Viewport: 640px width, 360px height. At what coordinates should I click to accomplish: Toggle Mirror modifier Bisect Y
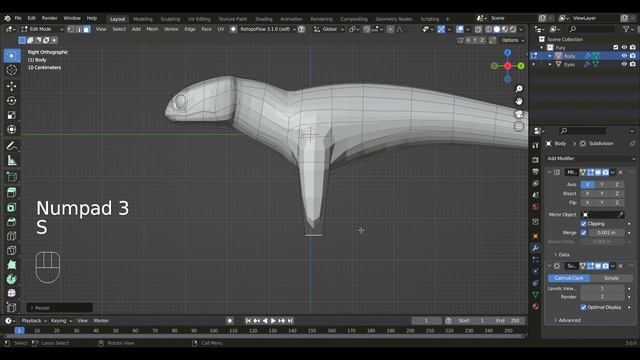point(602,193)
